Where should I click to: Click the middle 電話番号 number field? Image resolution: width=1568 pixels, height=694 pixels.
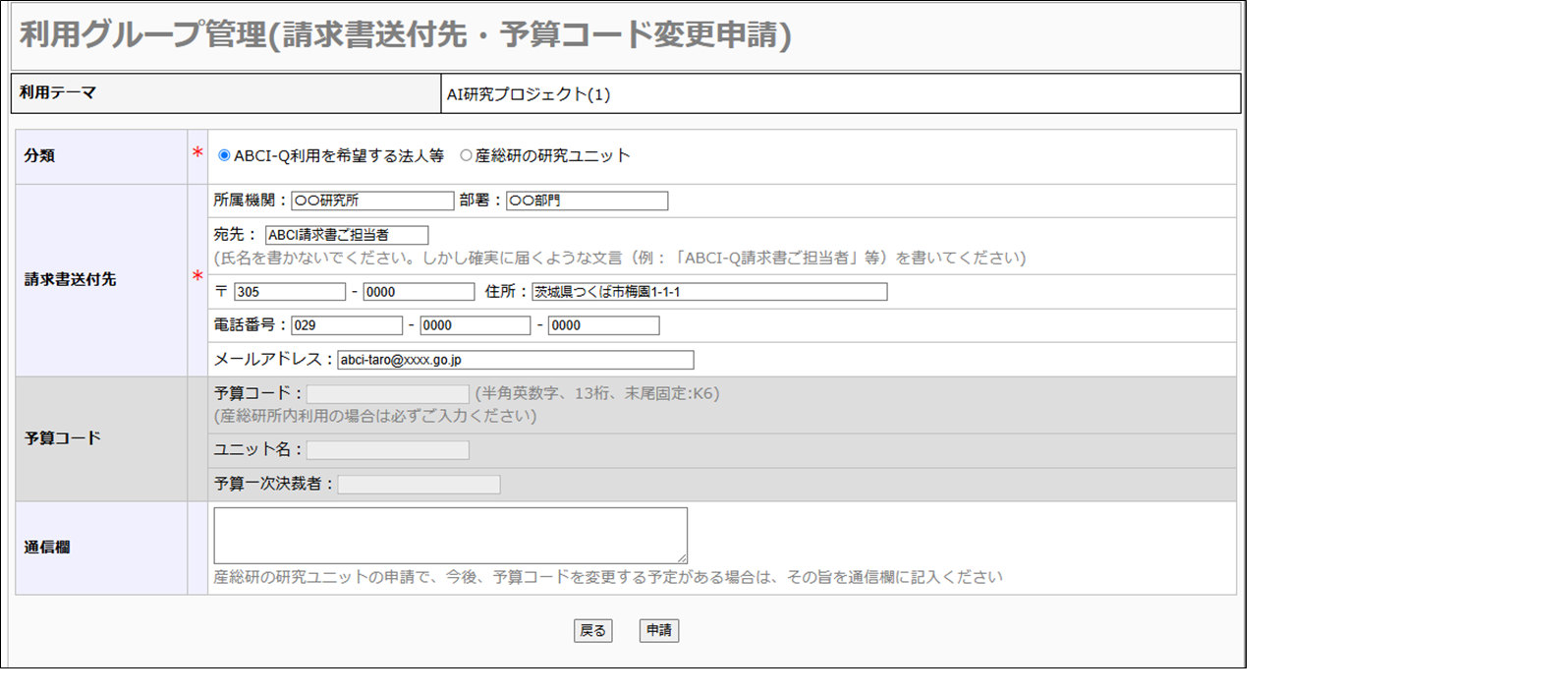click(x=475, y=325)
